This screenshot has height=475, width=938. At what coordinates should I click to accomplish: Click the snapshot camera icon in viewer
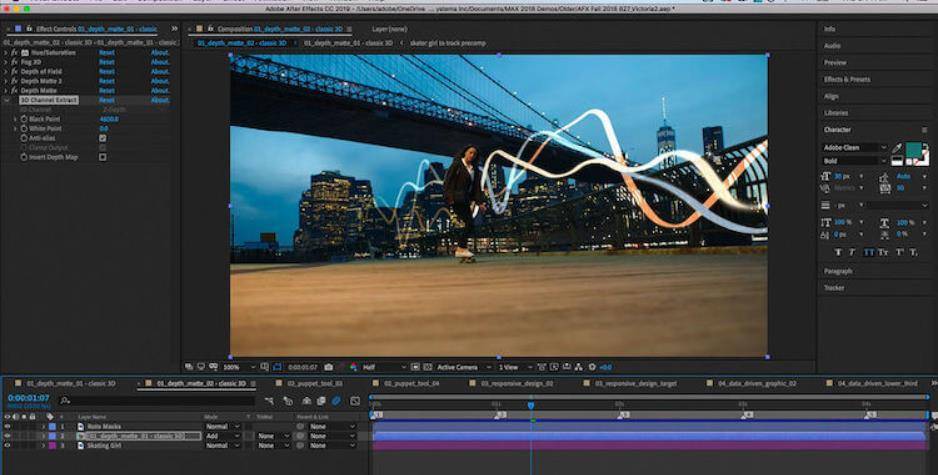click(x=328, y=367)
